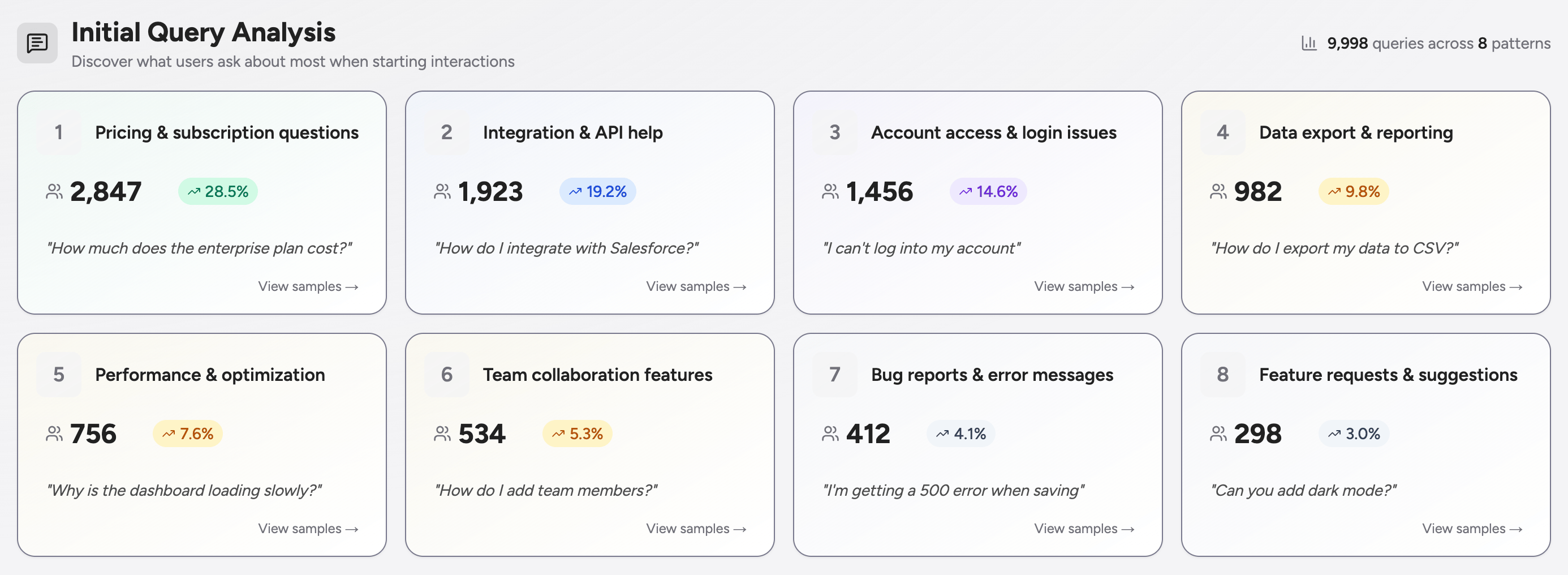View samples for Account access & login issues
This screenshot has width=1568, height=575.
pyautogui.click(x=1084, y=286)
